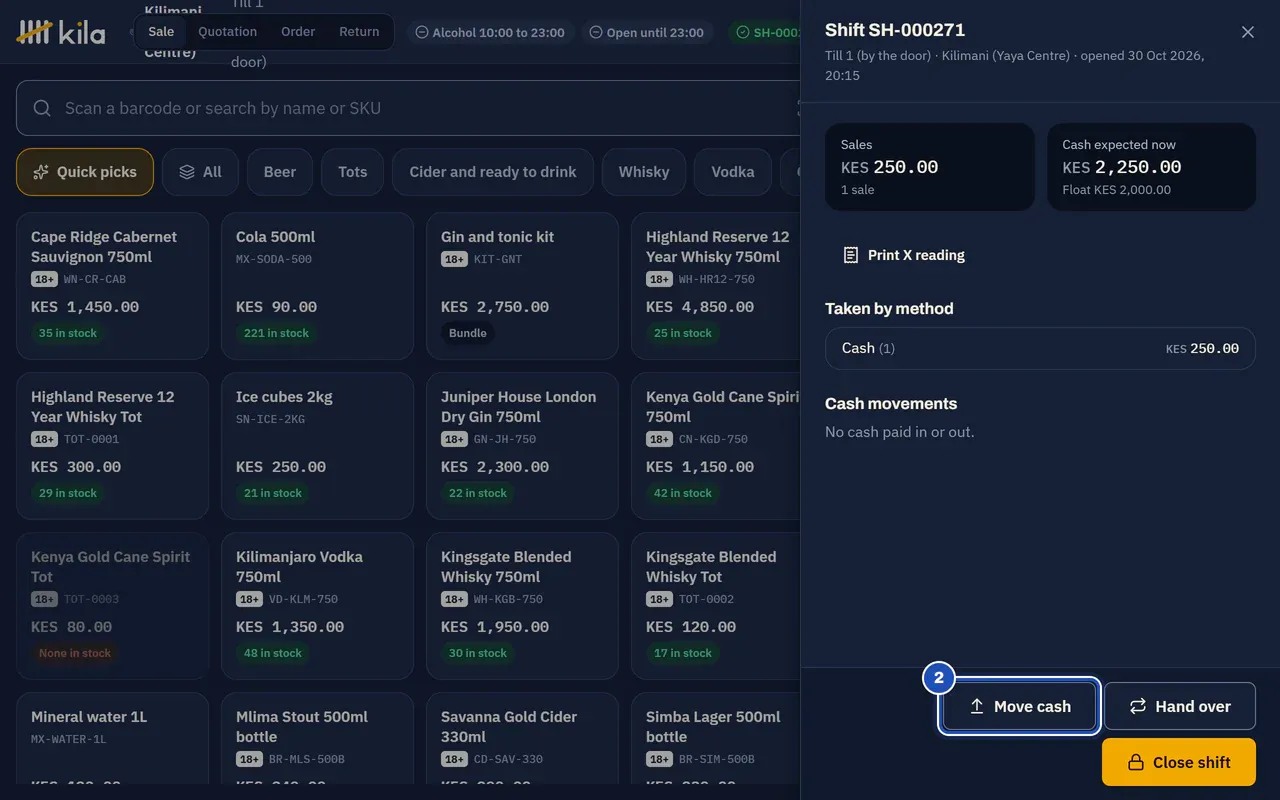Viewport: 1280px width, 800px height.
Task: Filter products by Whisky
Action: [644, 172]
